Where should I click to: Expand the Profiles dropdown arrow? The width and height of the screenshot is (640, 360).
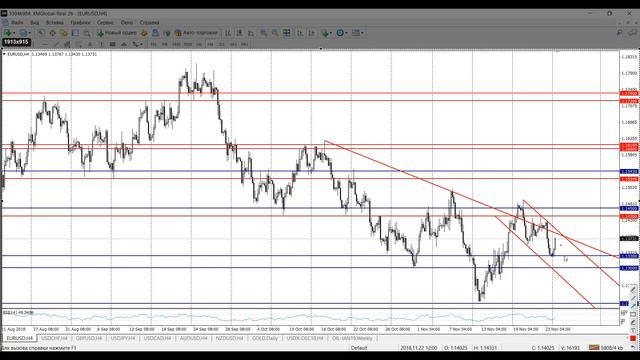(x=29, y=33)
